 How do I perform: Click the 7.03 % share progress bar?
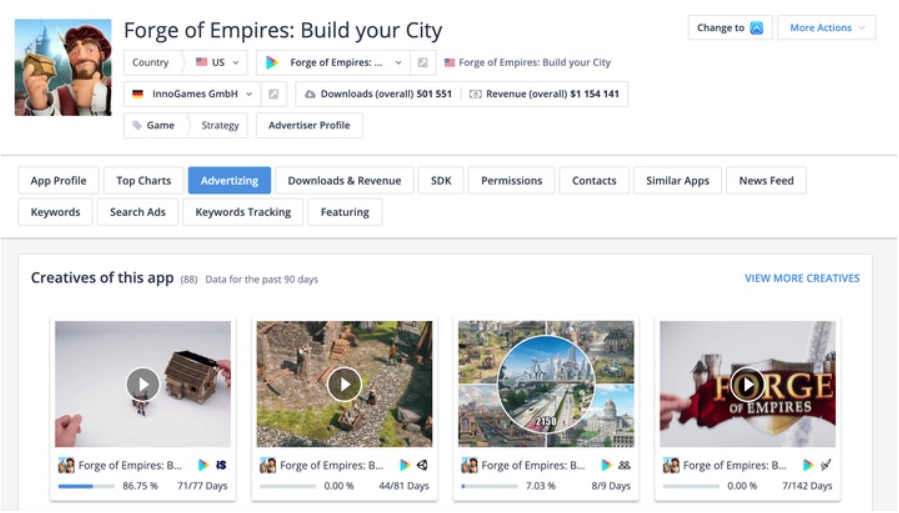(489, 486)
